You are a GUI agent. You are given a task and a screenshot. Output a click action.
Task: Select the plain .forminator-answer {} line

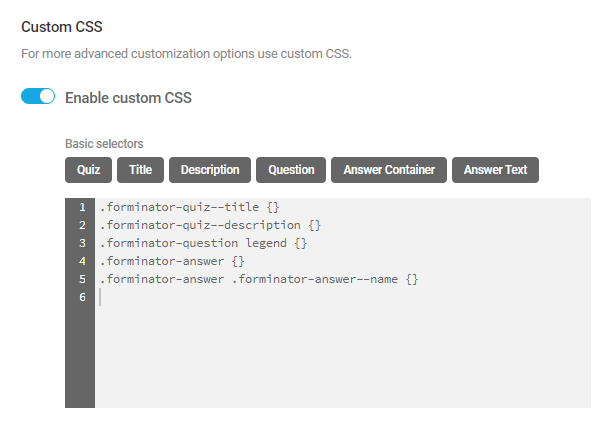coord(171,261)
